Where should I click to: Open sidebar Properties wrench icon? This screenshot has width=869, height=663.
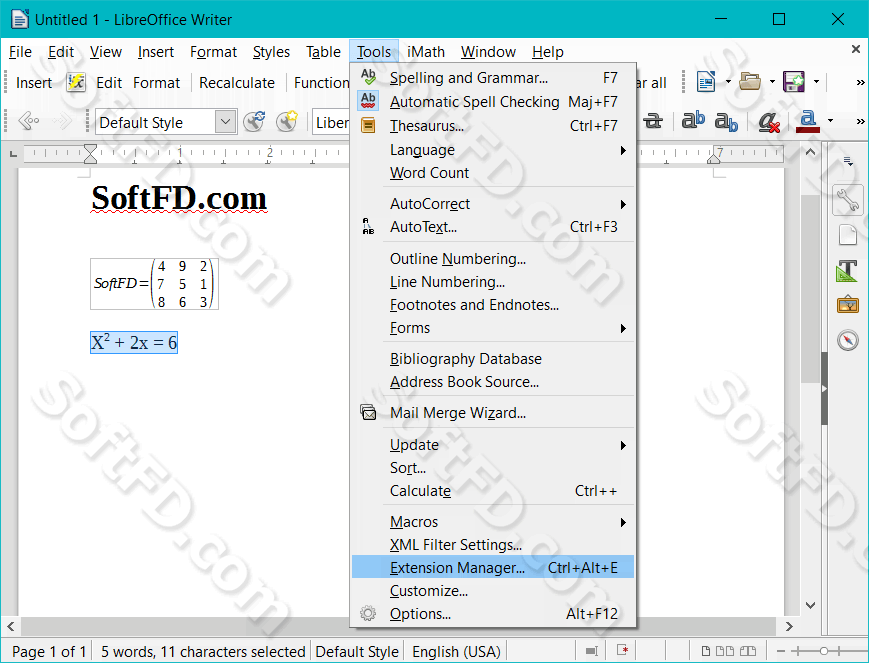coord(847,200)
